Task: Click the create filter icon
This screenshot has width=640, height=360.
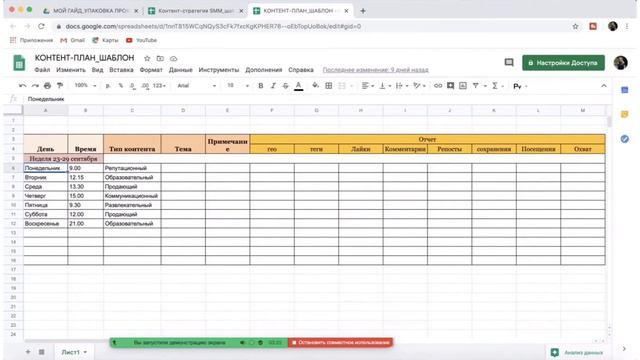Action: [x=476, y=86]
